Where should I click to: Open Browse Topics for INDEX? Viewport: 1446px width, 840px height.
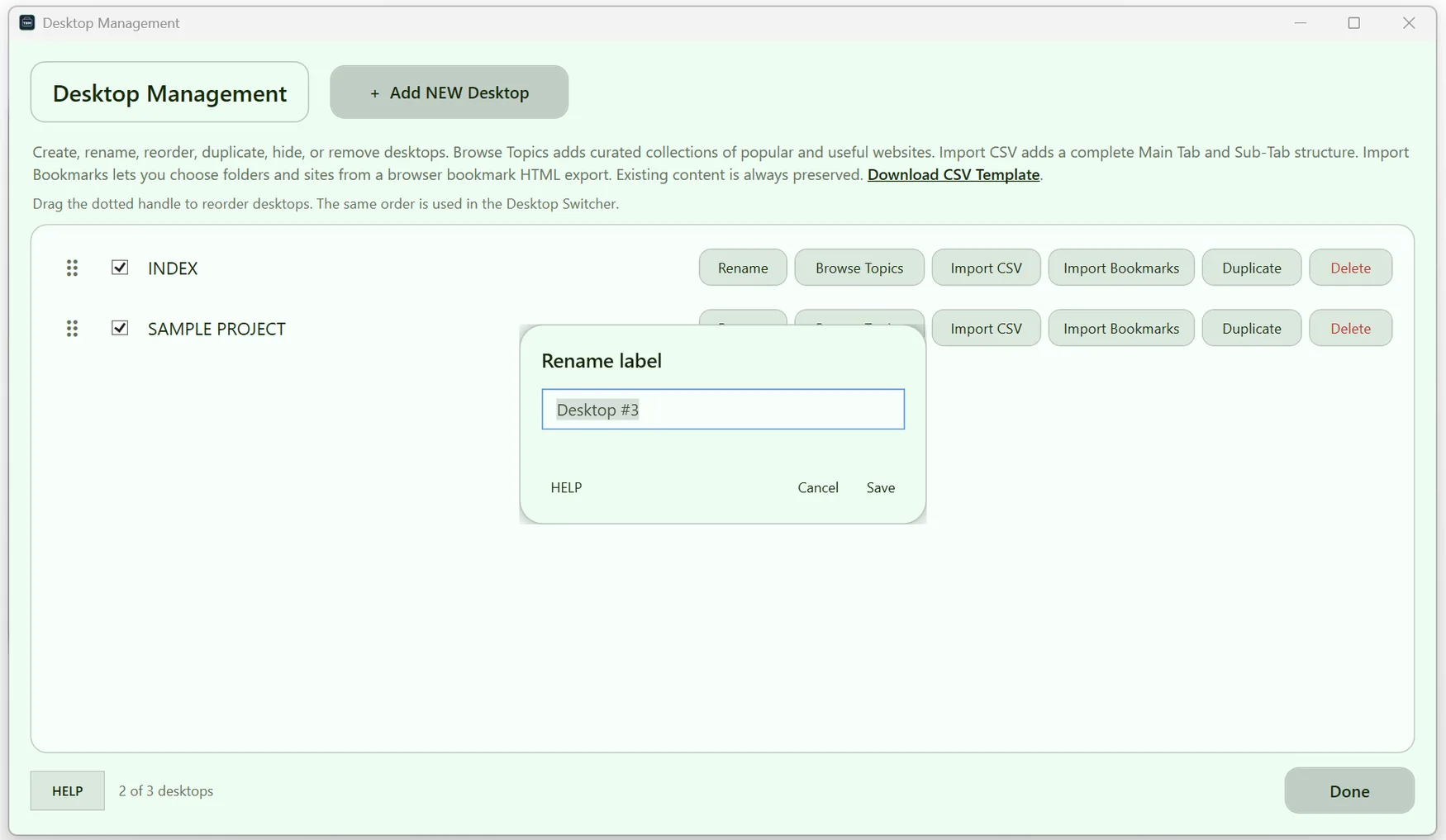(x=859, y=268)
